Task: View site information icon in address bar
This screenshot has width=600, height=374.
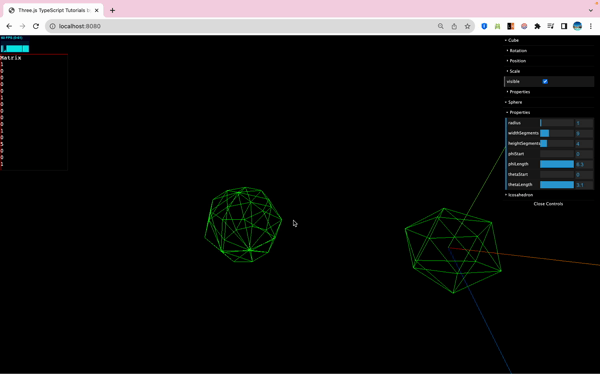Action: pyautogui.click(x=52, y=26)
